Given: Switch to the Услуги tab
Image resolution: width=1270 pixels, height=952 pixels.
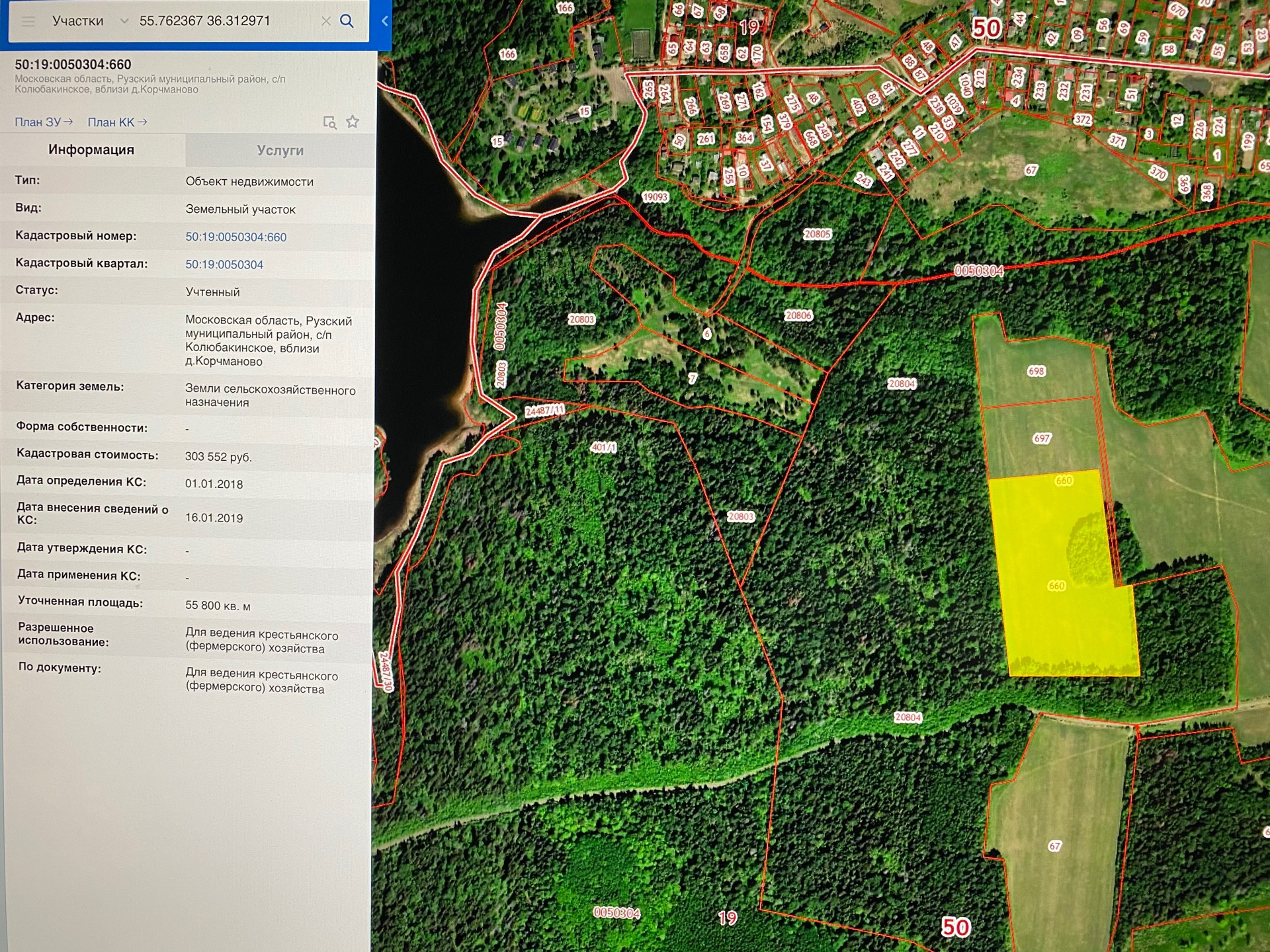Looking at the screenshot, I should (280, 151).
